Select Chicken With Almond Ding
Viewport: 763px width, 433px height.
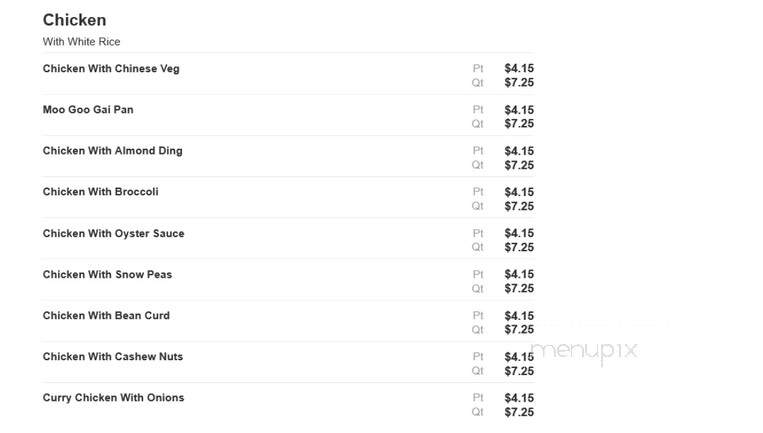tap(112, 151)
